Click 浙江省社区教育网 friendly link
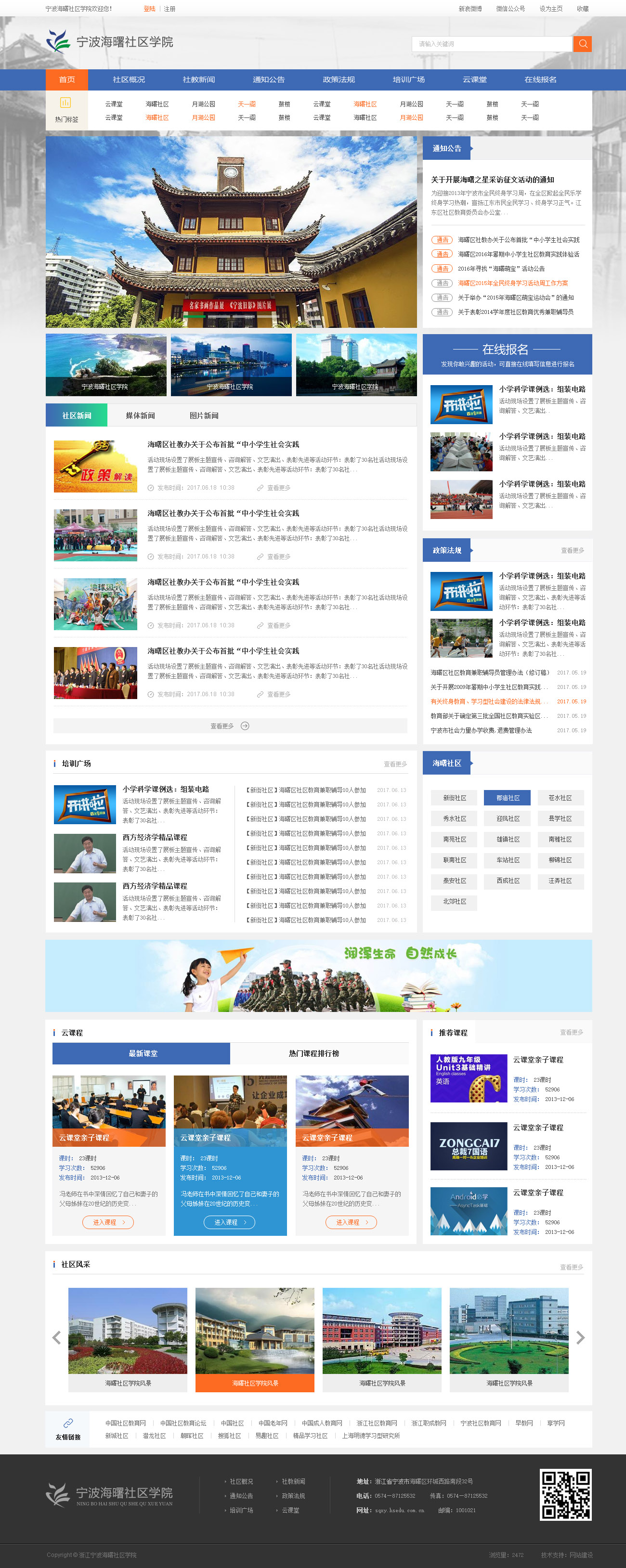Viewport: 626px width, 1568px height. point(377,1423)
